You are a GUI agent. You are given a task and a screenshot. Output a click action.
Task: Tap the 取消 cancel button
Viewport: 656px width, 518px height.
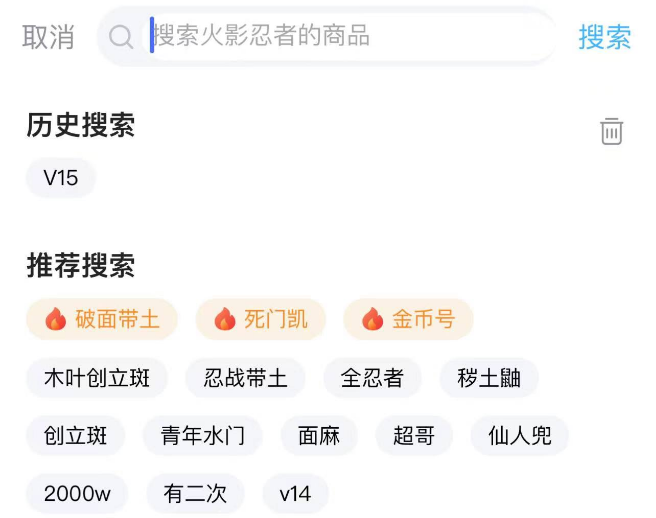(x=49, y=37)
